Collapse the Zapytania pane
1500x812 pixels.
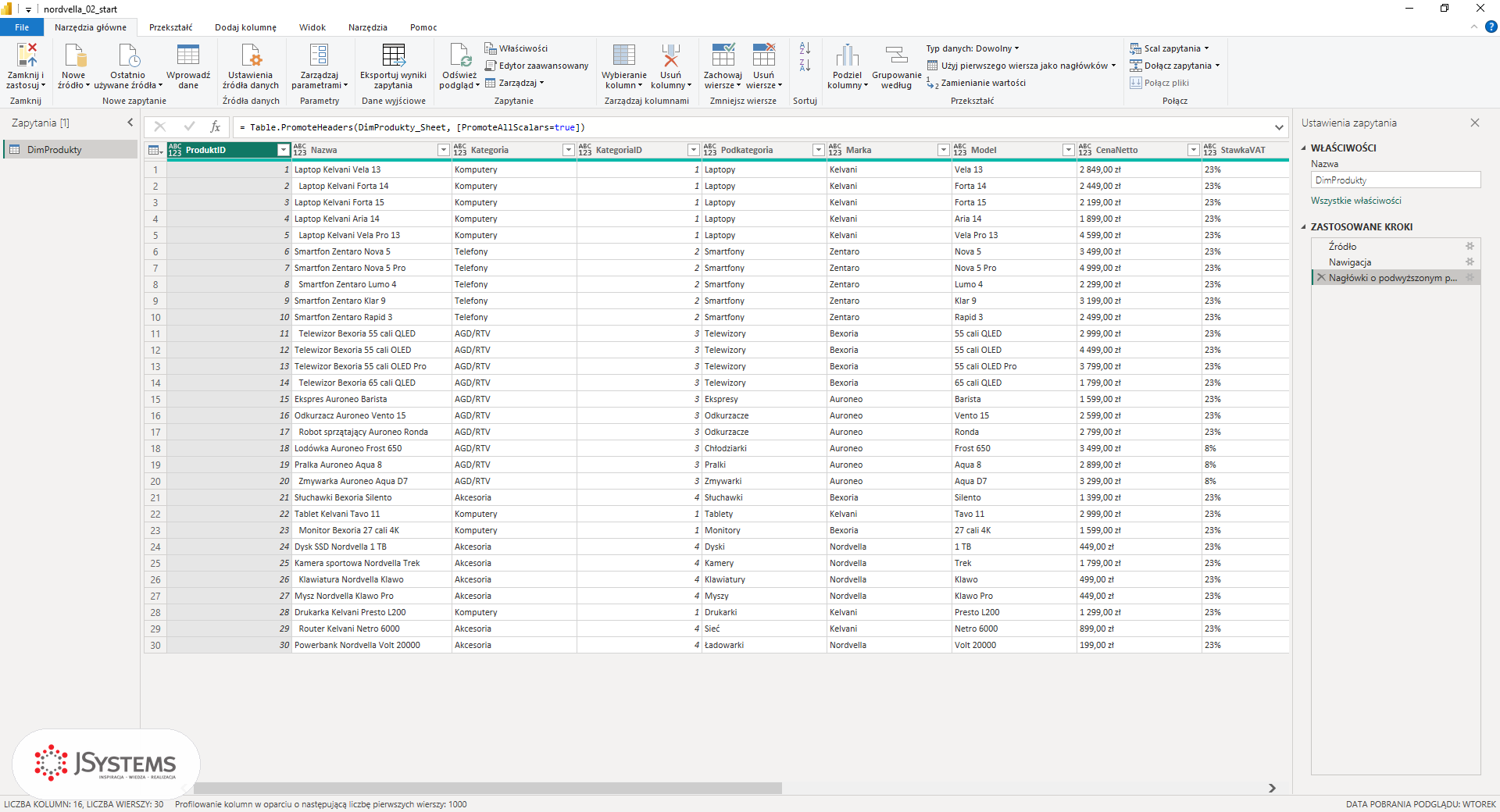(130, 123)
